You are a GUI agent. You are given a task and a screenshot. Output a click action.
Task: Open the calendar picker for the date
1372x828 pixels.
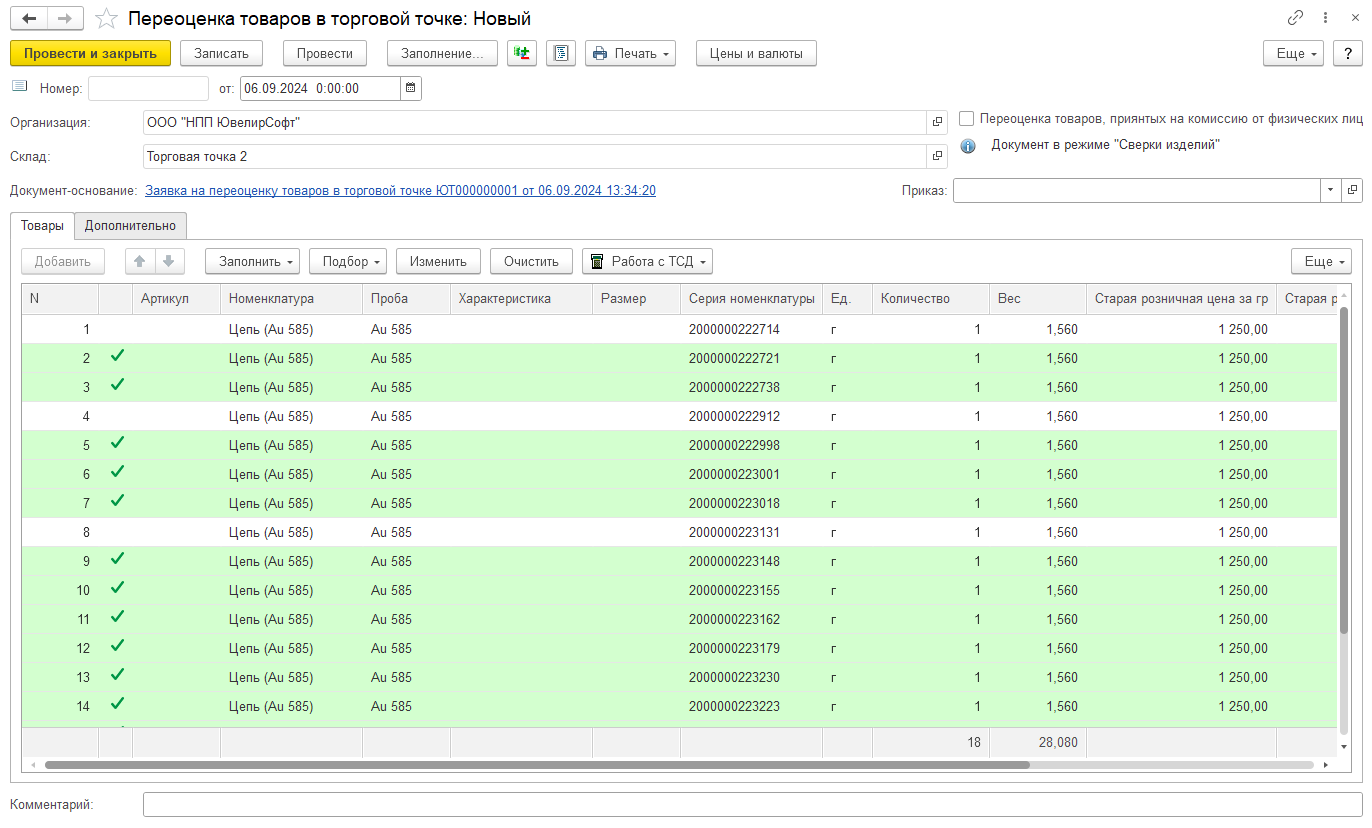click(411, 88)
